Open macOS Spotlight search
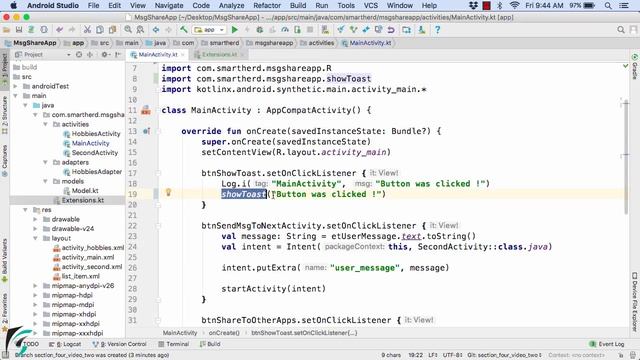 608,5
